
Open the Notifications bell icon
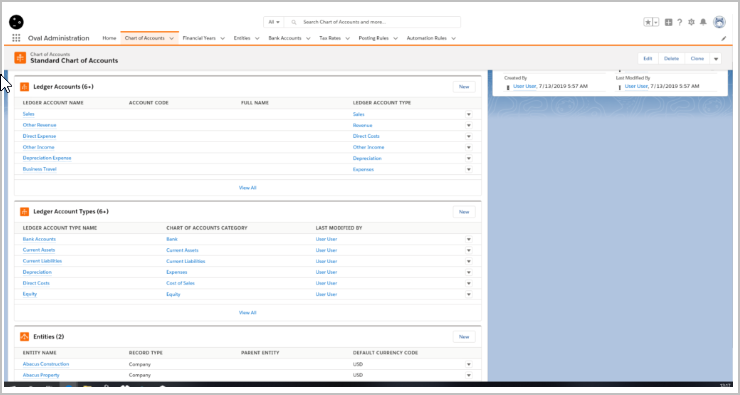pos(703,22)
